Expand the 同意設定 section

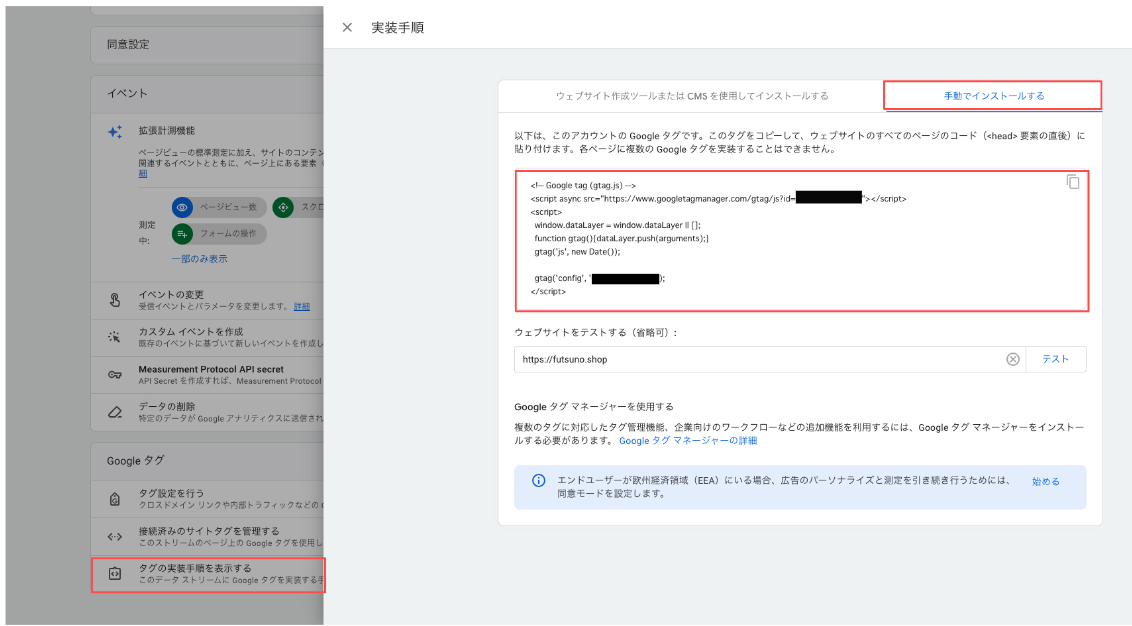(207, 45)
